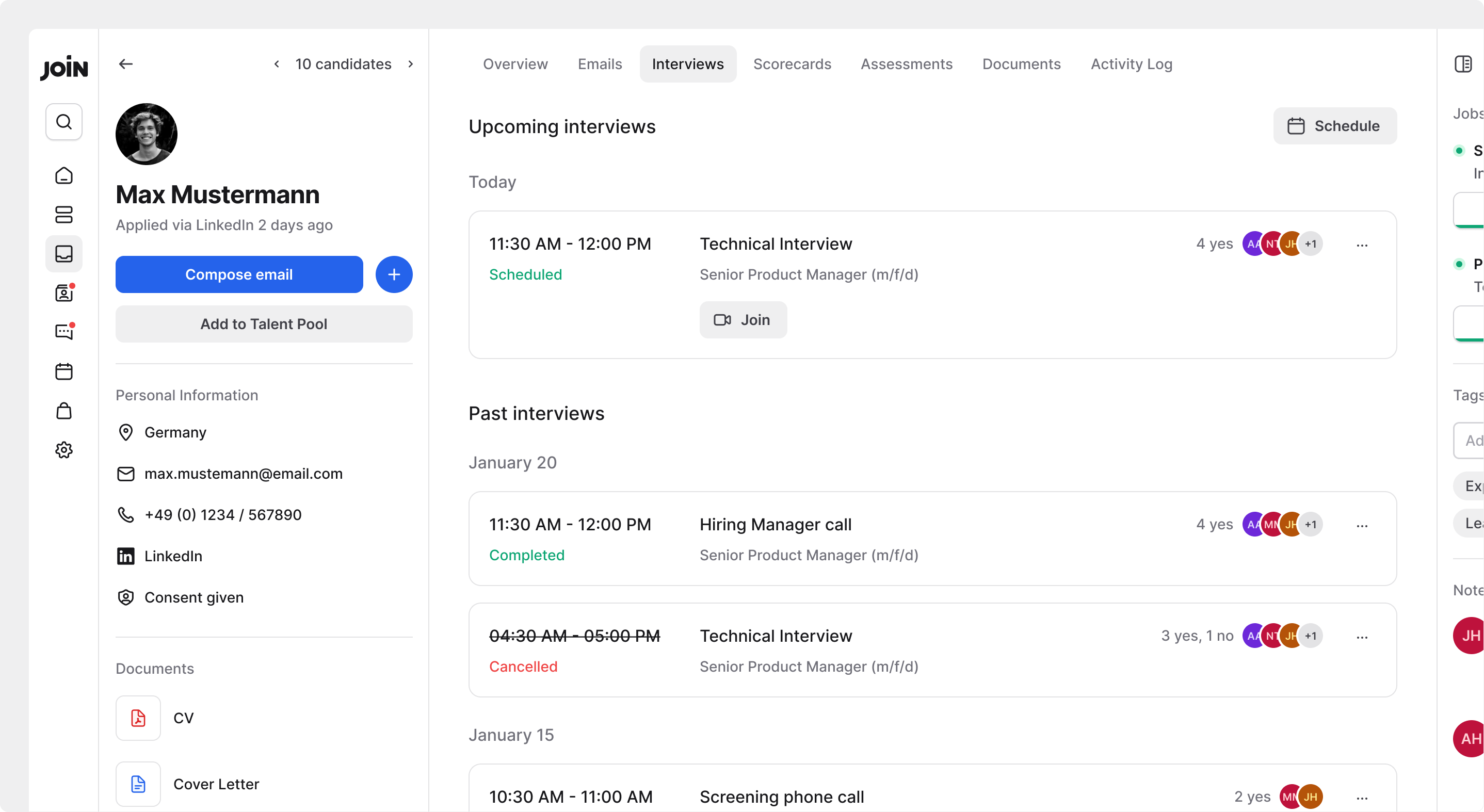Toggle the right side panel layout icon
The width and height of the screenshot is (1484, 812).
[1463, 64]
